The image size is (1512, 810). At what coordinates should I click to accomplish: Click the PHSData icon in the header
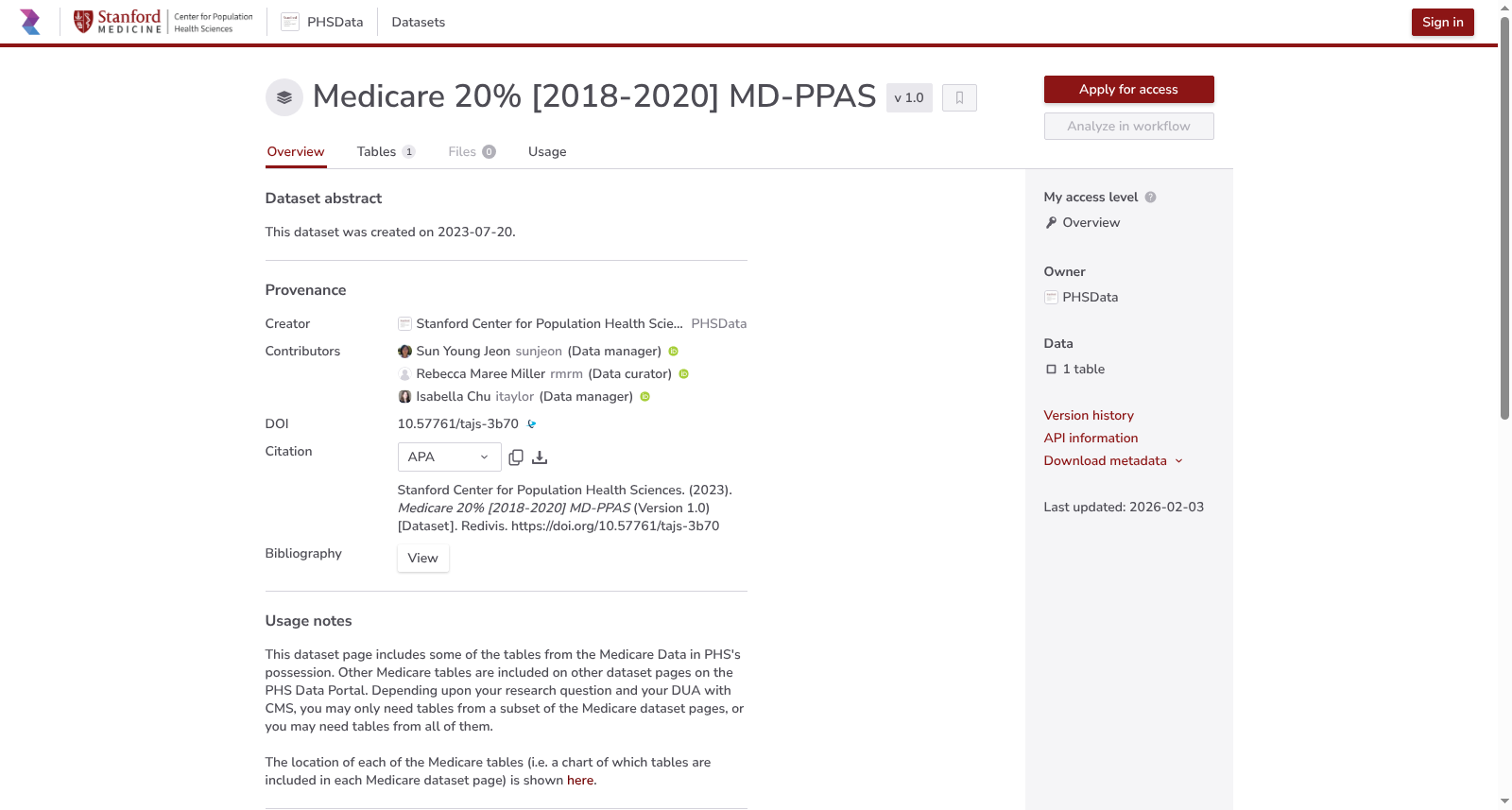pos(290,22)
